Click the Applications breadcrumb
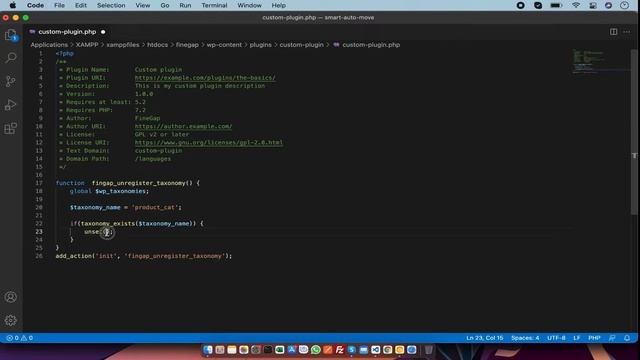Viewport: 640px width, 360px height. tap(49, 45)
